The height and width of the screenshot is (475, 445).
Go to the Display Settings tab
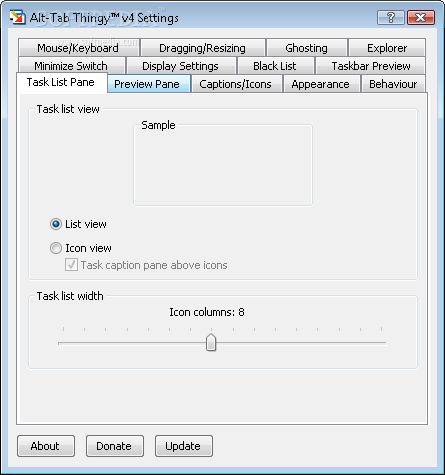click(181, 66)
